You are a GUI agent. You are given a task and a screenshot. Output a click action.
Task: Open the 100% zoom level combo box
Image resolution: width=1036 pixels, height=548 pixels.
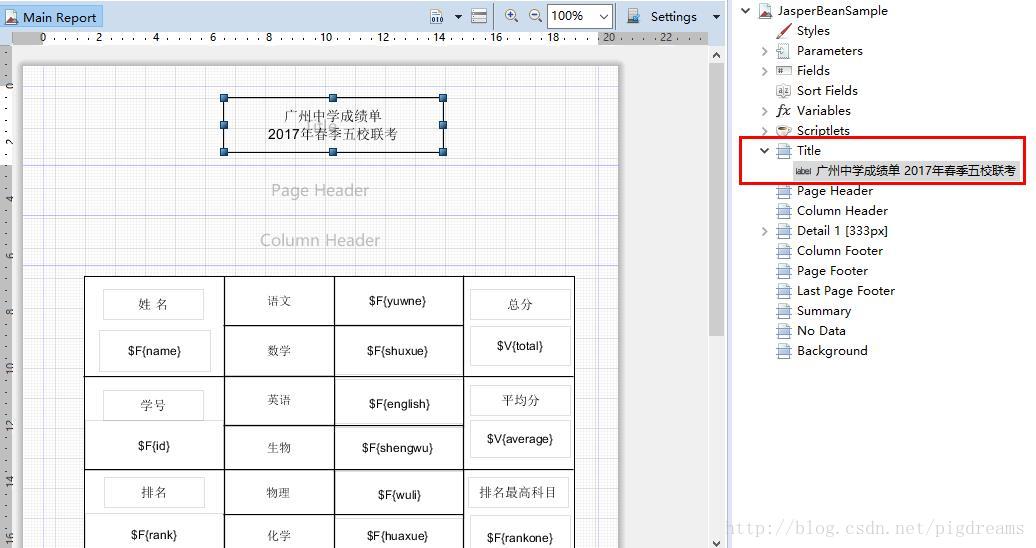580,16
